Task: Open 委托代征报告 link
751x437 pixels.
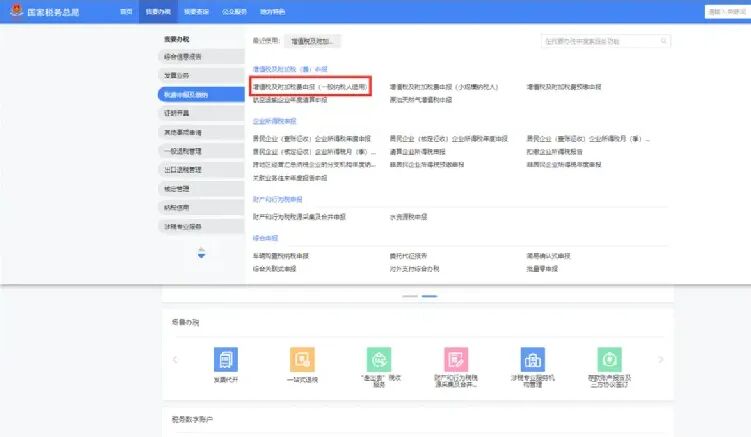Action: click(408, 256)
